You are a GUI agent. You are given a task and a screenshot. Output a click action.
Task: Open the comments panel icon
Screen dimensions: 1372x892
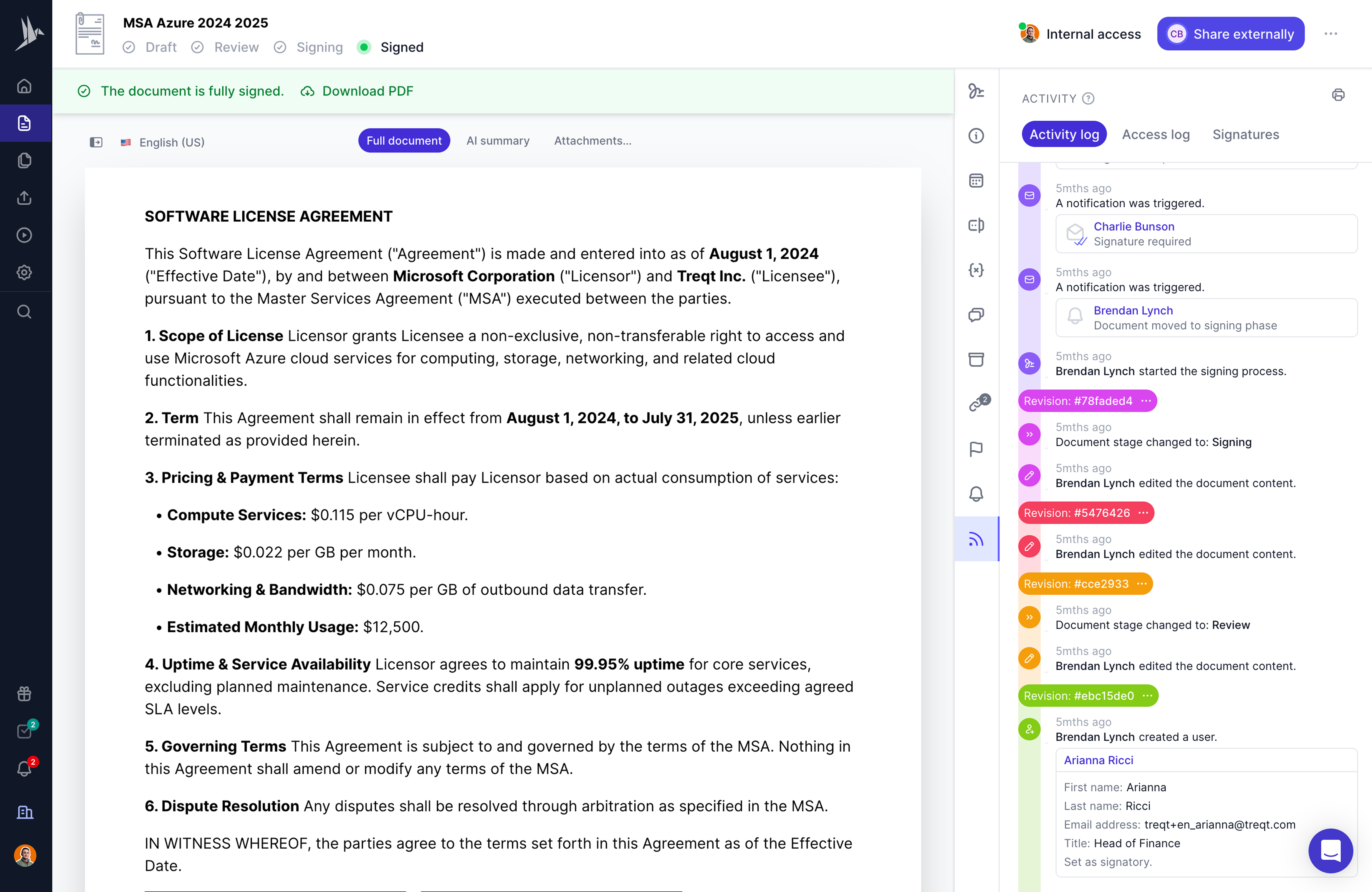tap(976, 315)
